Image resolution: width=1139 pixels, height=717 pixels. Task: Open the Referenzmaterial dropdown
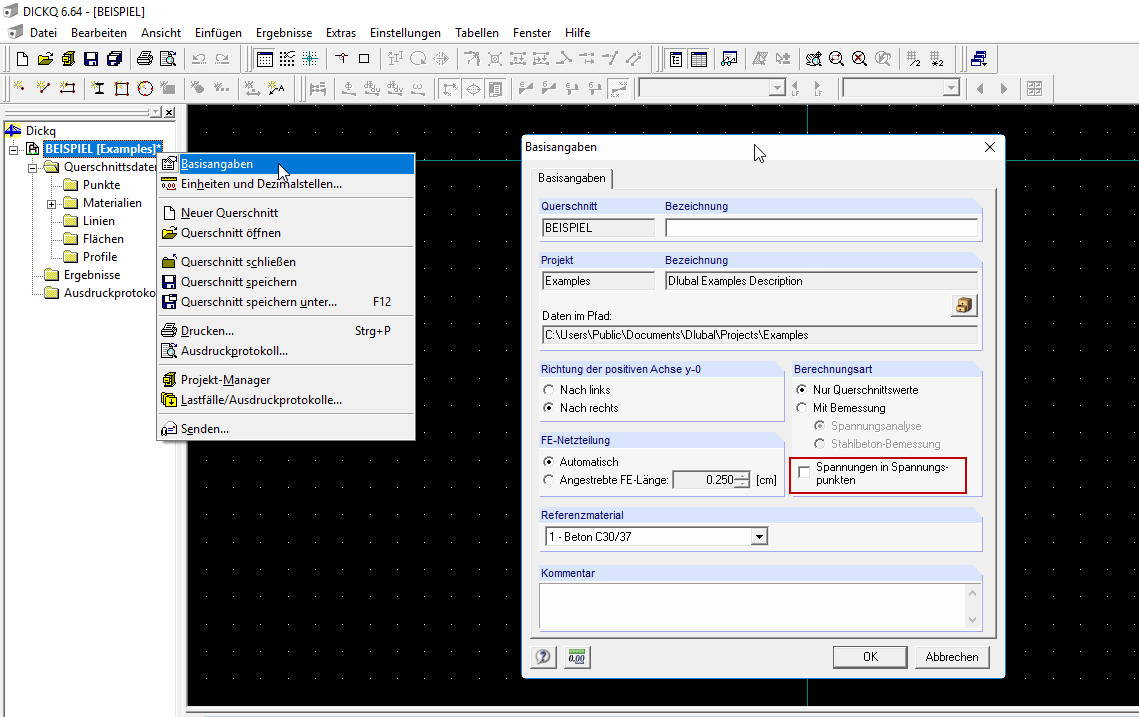coord(759,537)
